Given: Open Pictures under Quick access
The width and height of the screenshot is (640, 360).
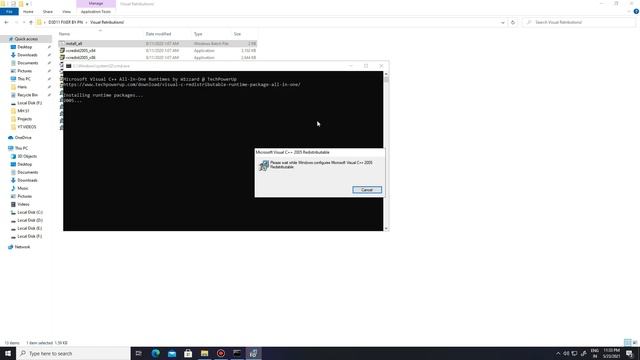Looking at the screenshot, I should click(x=24, y=71).
